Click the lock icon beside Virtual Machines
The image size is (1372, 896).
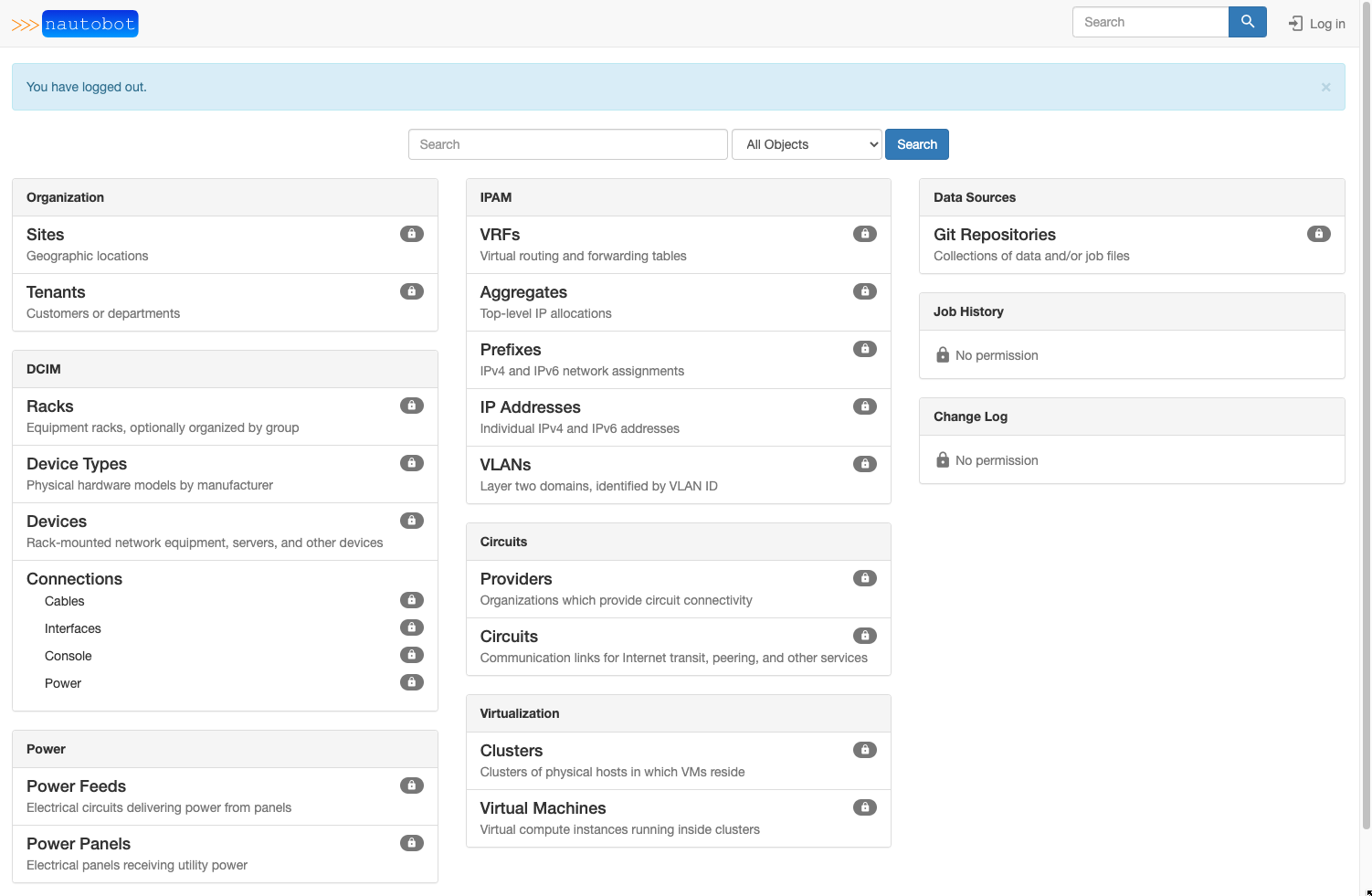coord(864,806)
